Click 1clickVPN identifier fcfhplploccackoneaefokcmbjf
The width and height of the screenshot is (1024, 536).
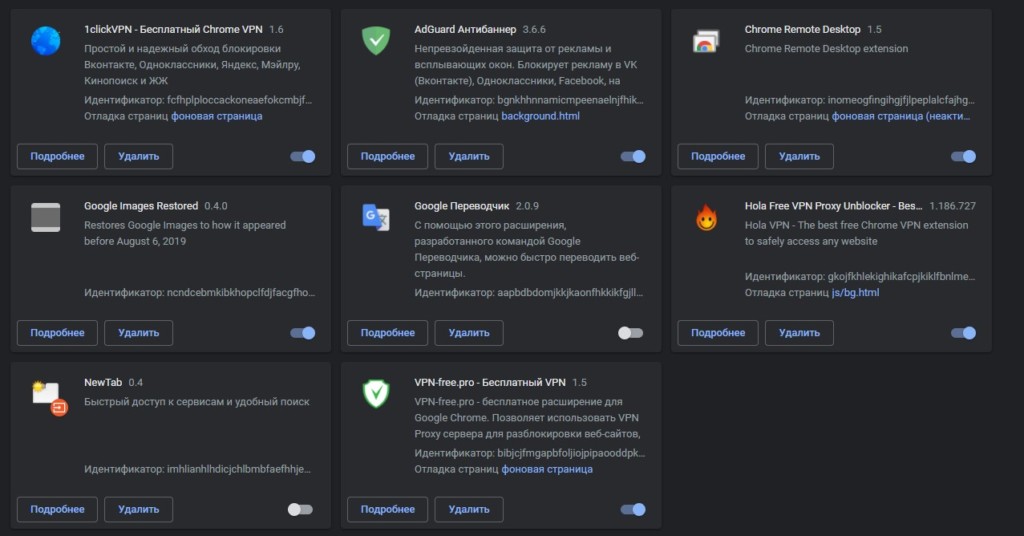click(x=240, y=100)
